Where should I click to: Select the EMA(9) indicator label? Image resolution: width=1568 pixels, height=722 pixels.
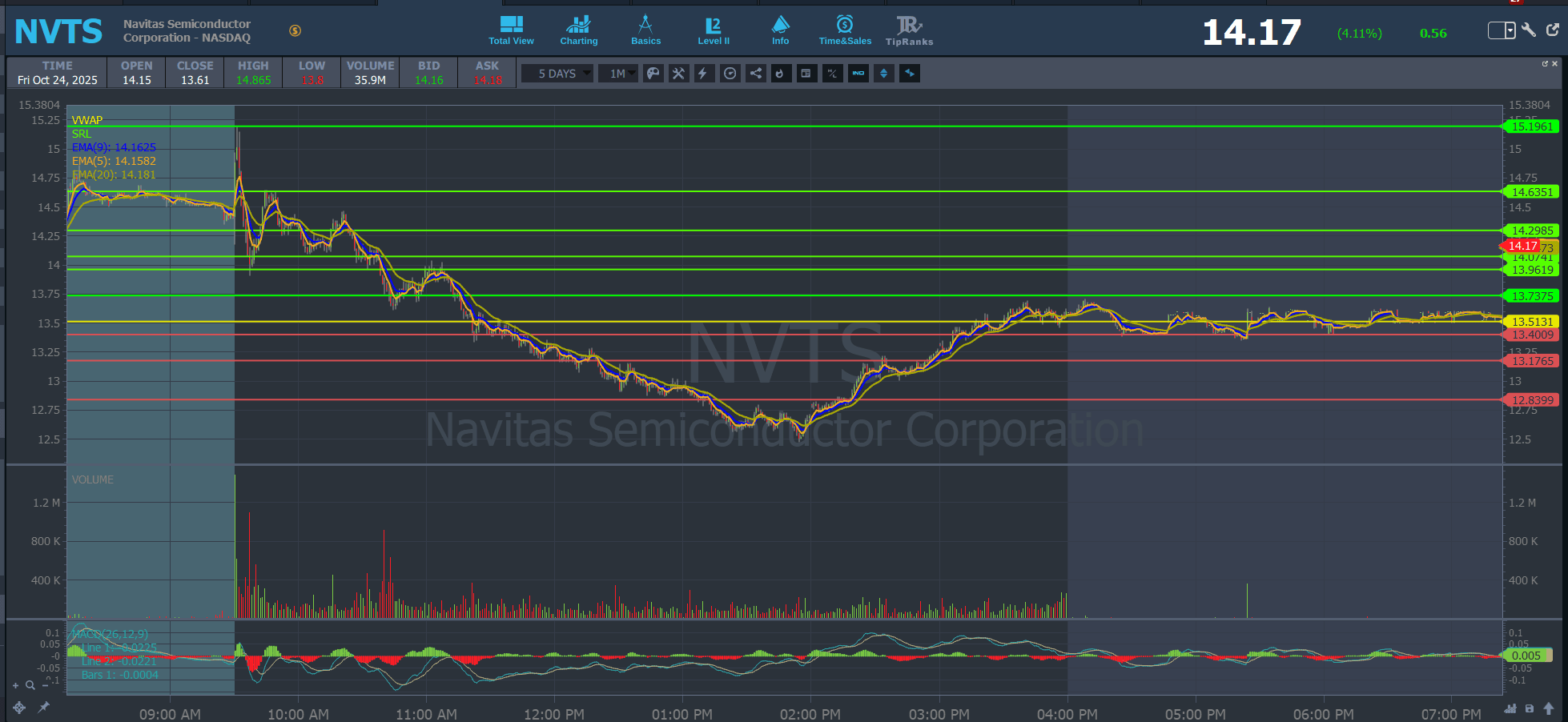click(x=114, y=147)
